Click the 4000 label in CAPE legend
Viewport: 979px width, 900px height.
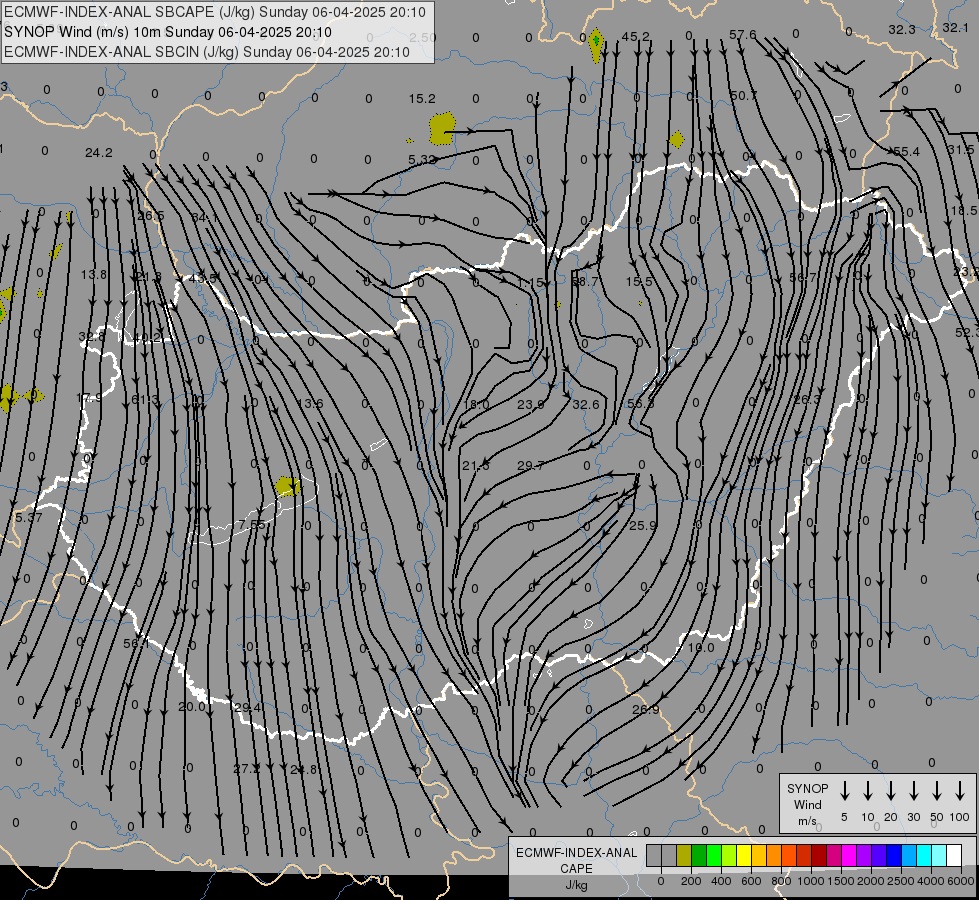(x=930, y=881)
